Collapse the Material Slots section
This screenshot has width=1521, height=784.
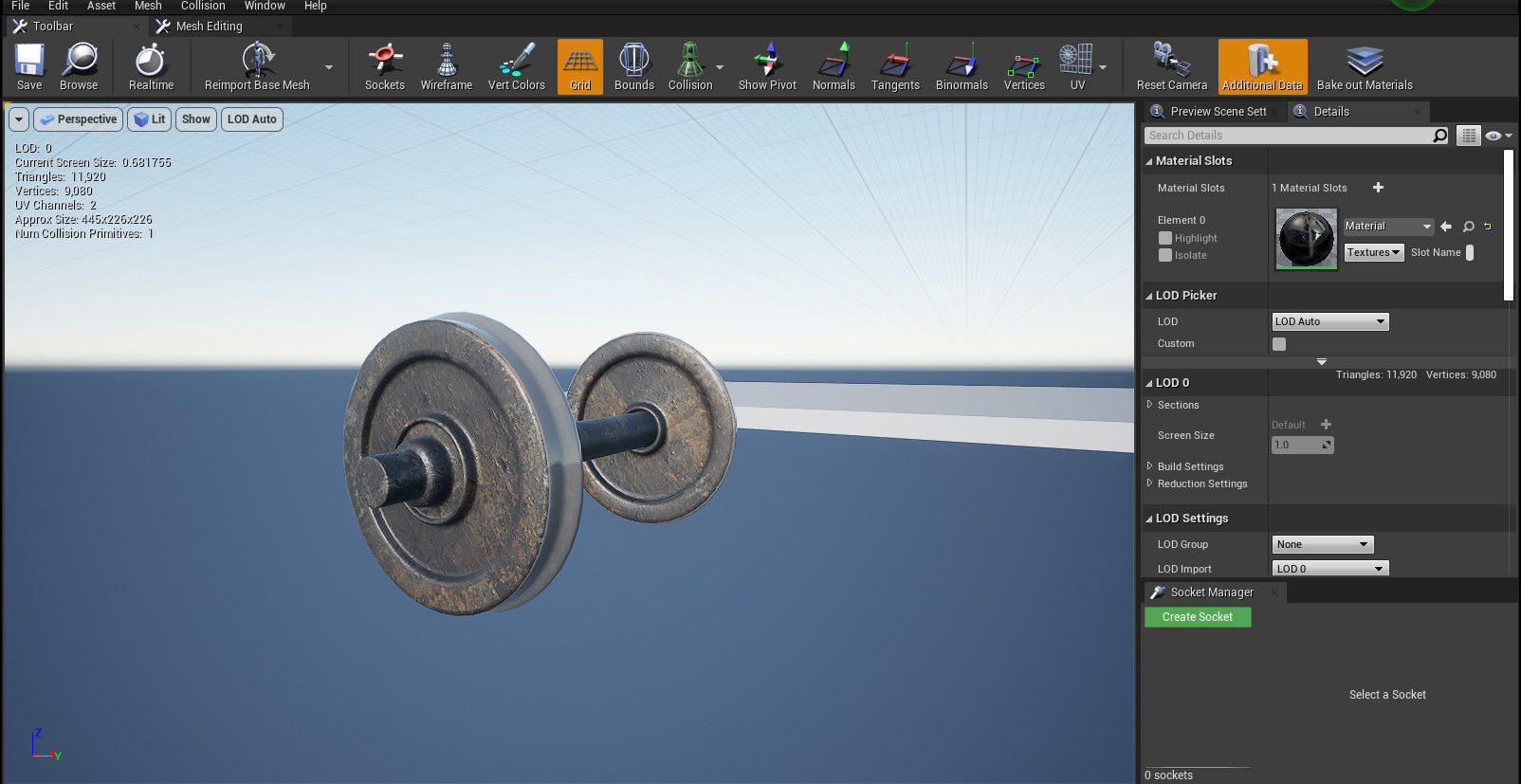point(1149,161)
